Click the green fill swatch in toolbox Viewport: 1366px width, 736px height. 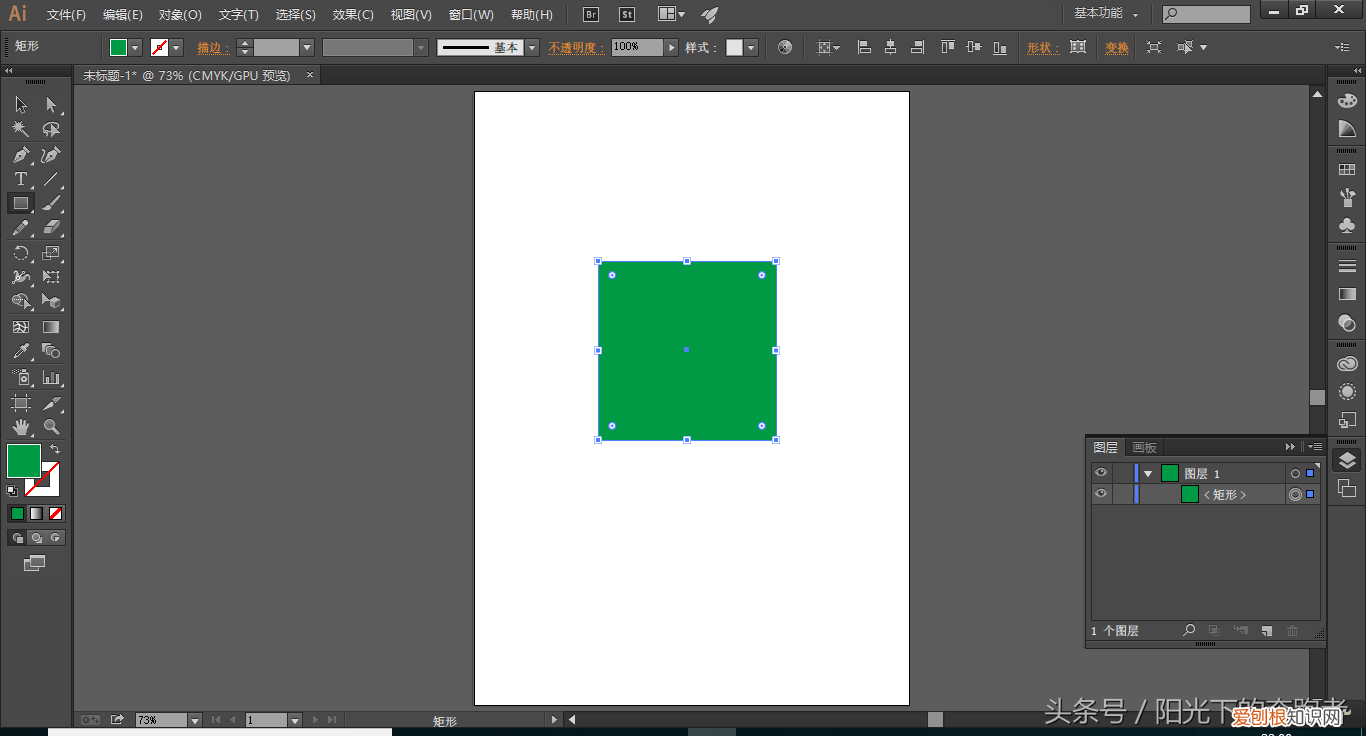pyautogui.click(x=23, y=461)
